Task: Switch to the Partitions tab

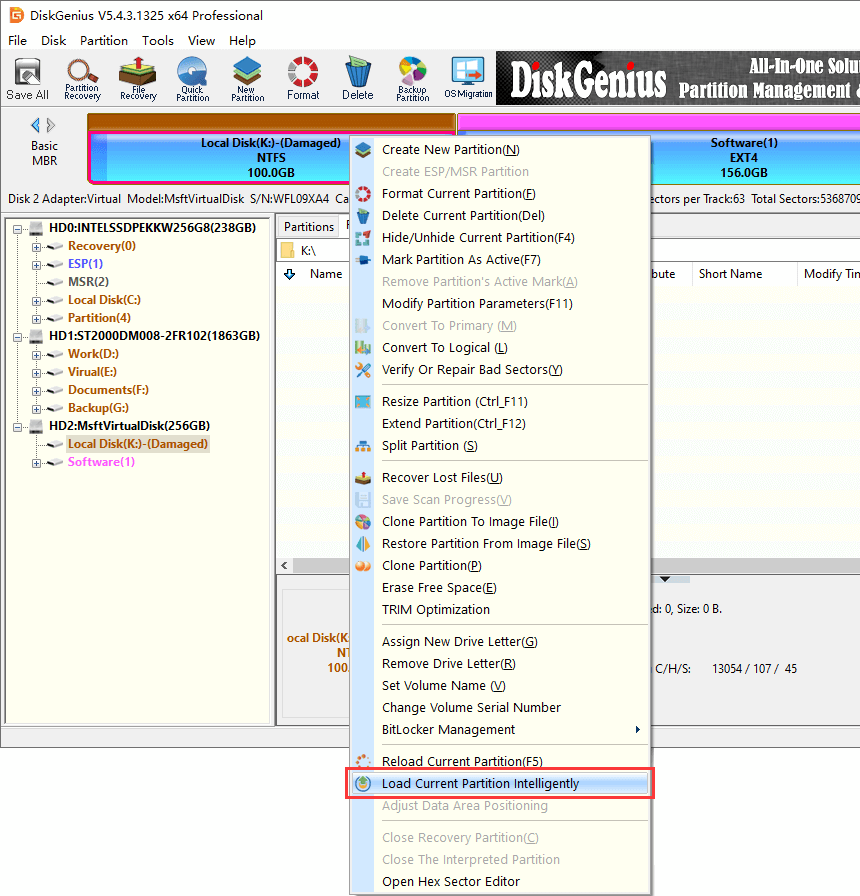Action: pos(309,227)
